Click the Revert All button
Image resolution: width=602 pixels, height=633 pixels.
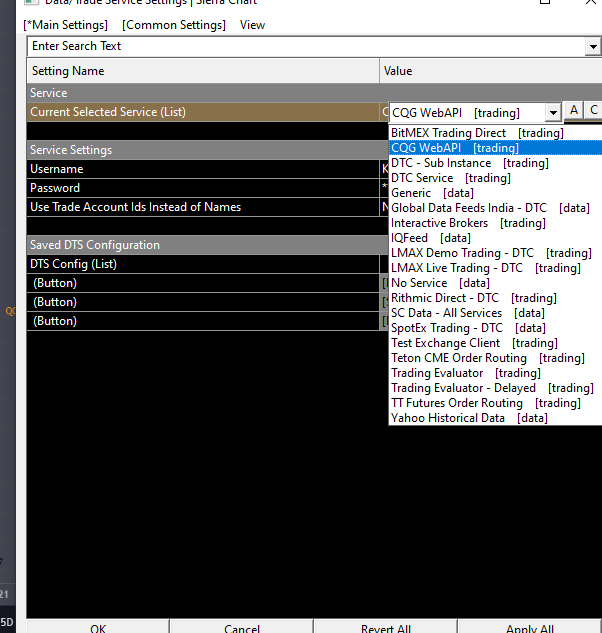pyautogui.click(x=386, y=627)
